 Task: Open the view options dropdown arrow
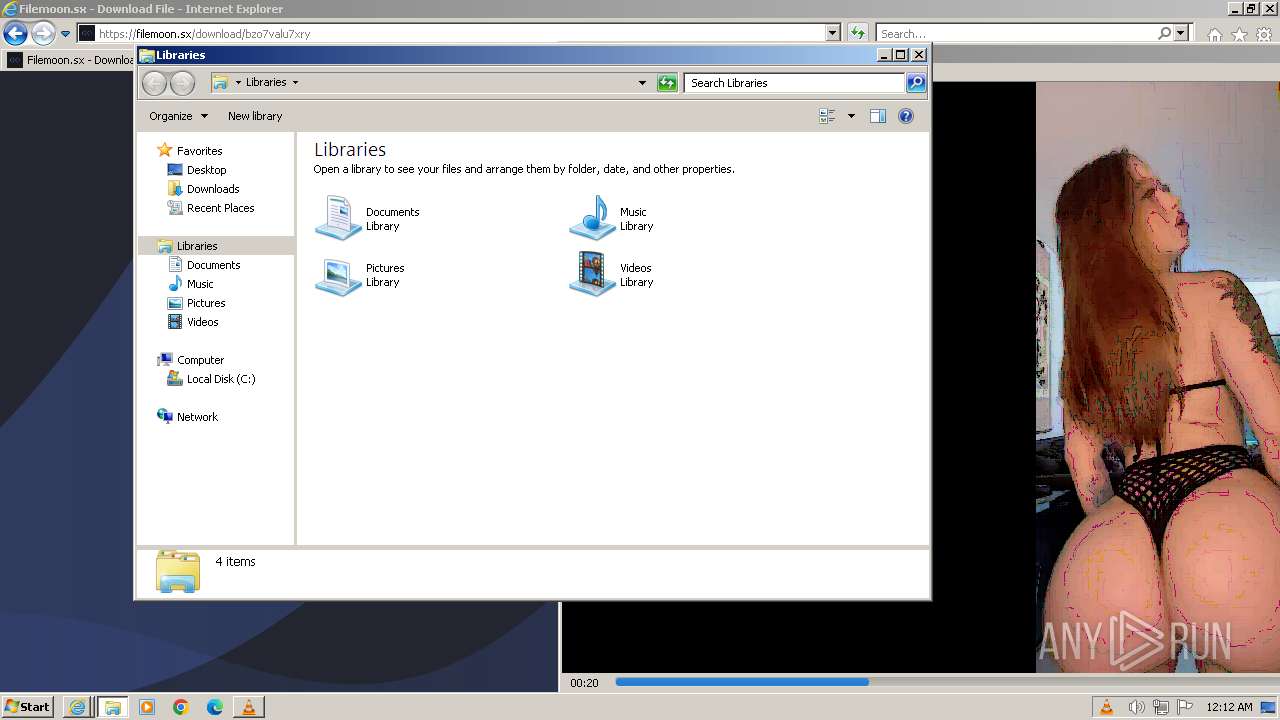tap(851, 116)
